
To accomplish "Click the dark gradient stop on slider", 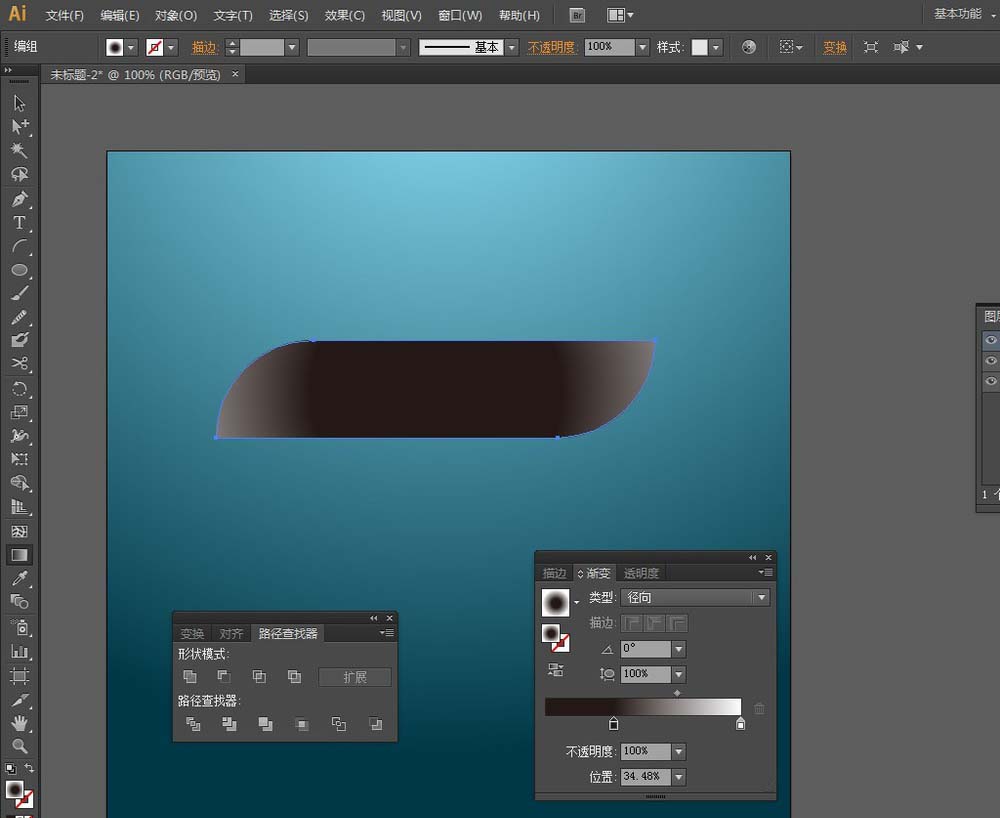I will pos(614,724).
